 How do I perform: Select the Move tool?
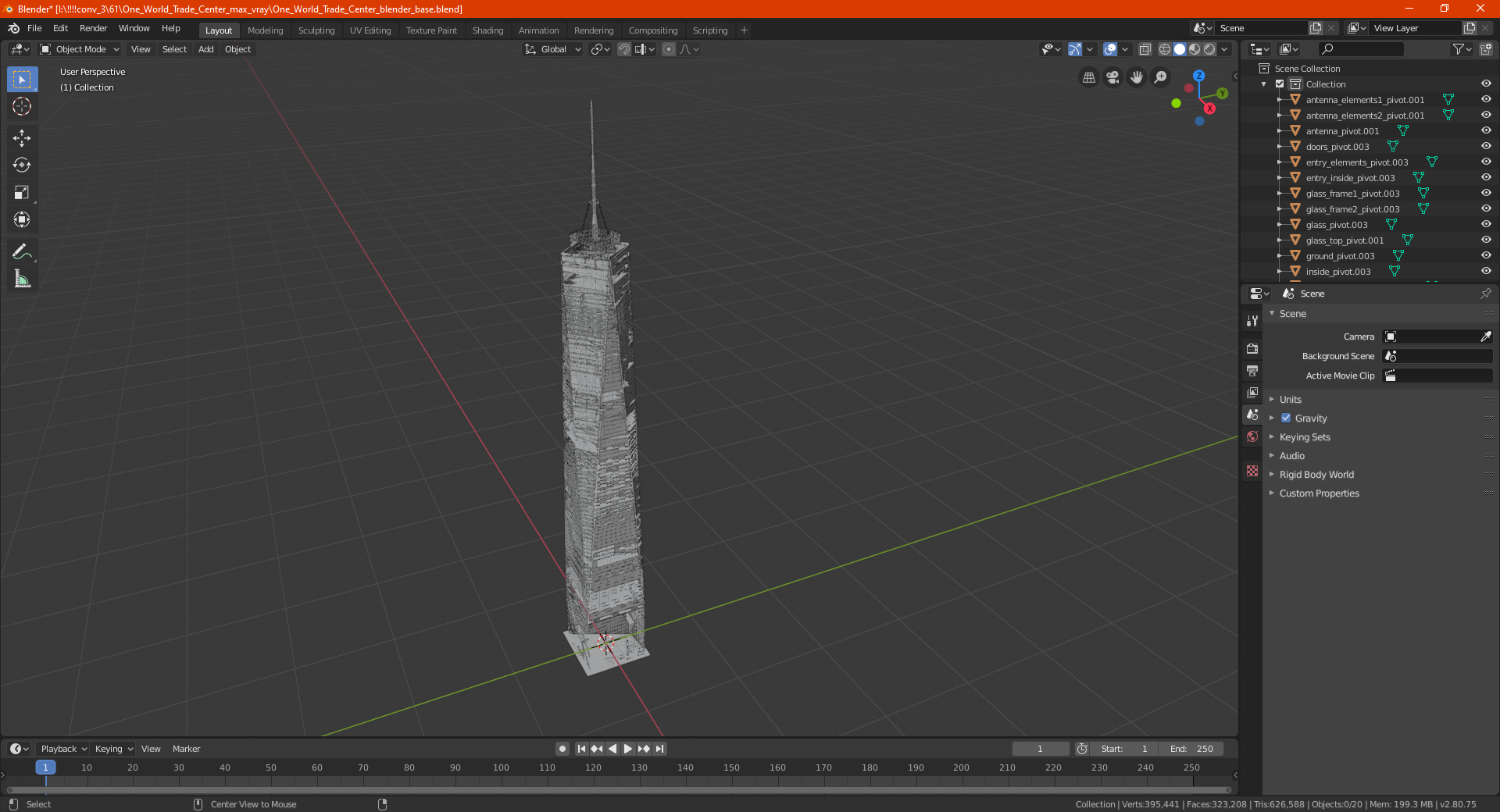[x=22, y=138]
